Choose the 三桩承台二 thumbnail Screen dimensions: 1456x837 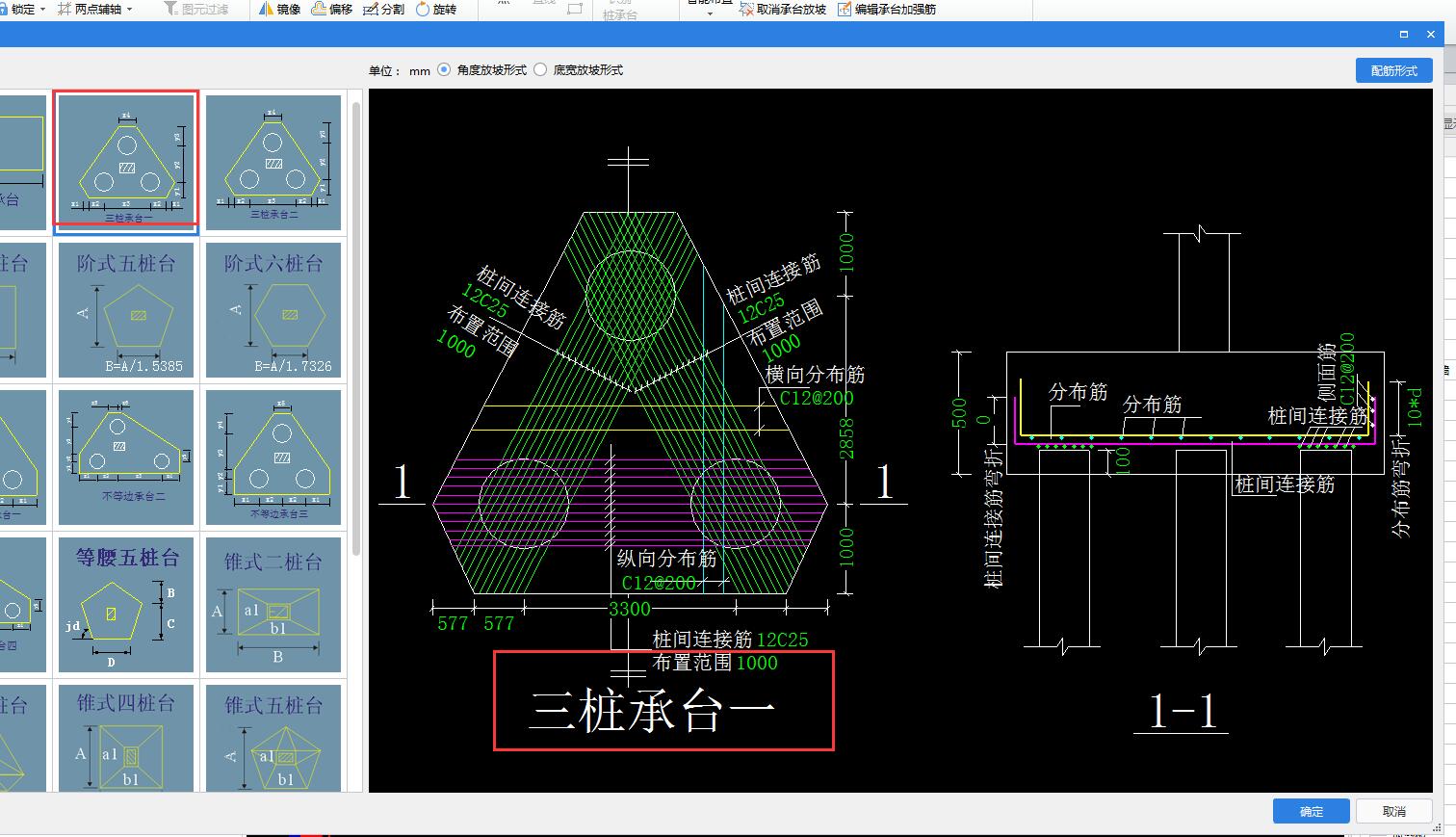click(274, 161)
